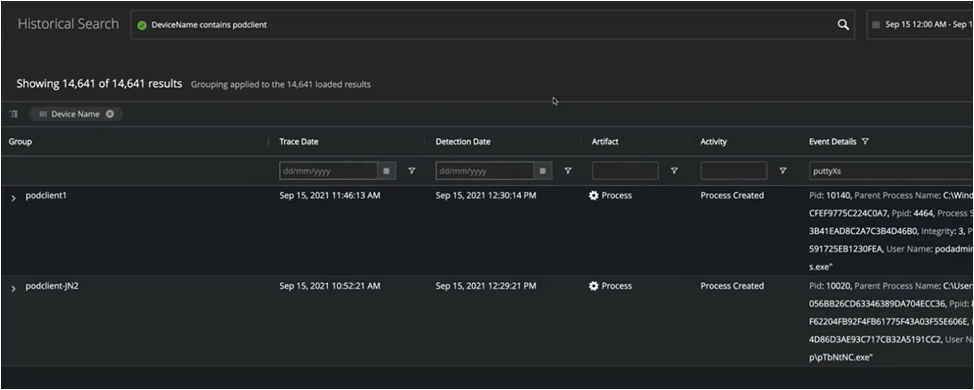This screenshot has height=390, width=974.
Task: Remove the Device Name grouping chip
Action: coord(110,114)
